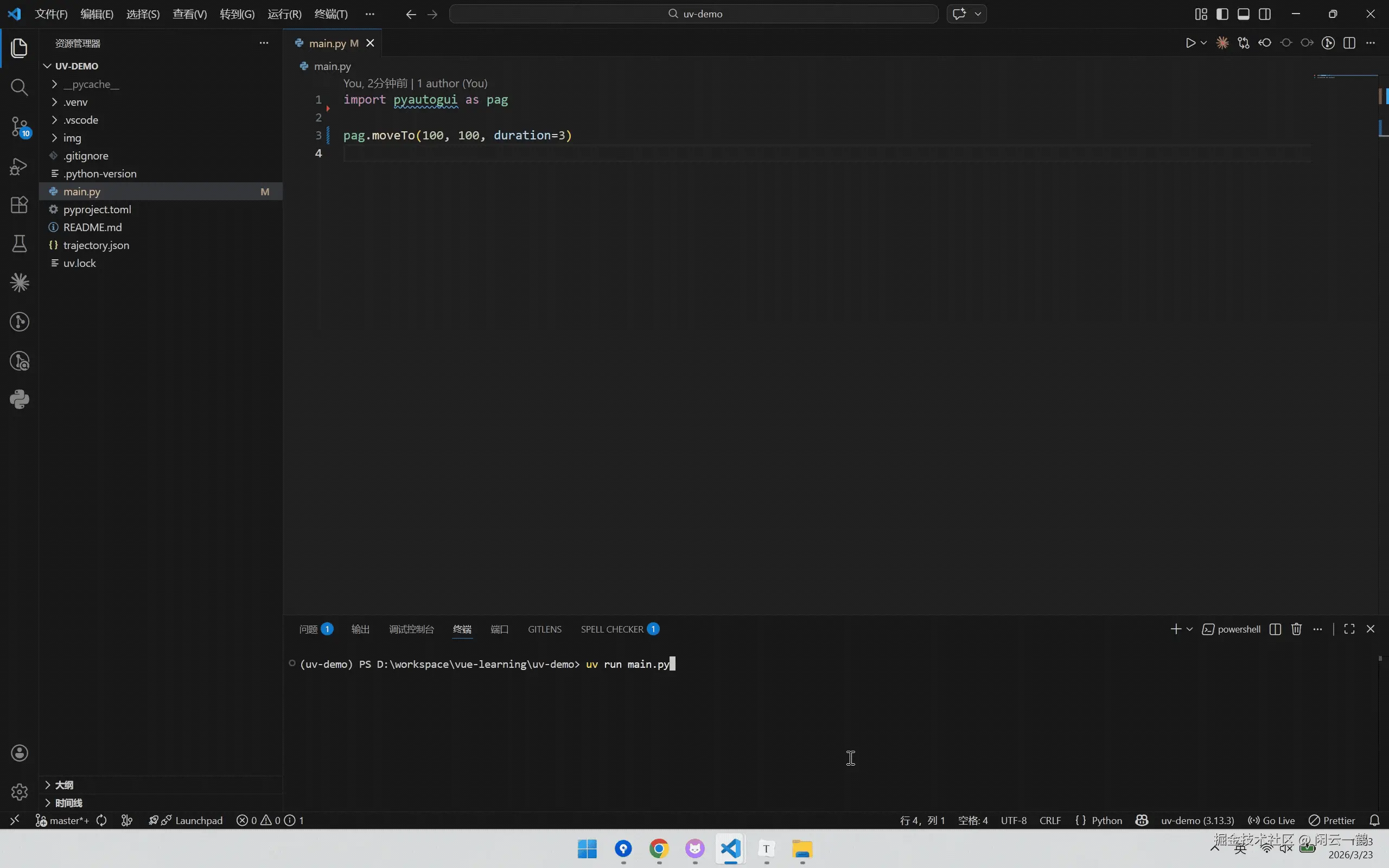Screen dimensions: 1389x868
Task: Split the editor right
Action: pyautogui.click(x=1349, y=43)
